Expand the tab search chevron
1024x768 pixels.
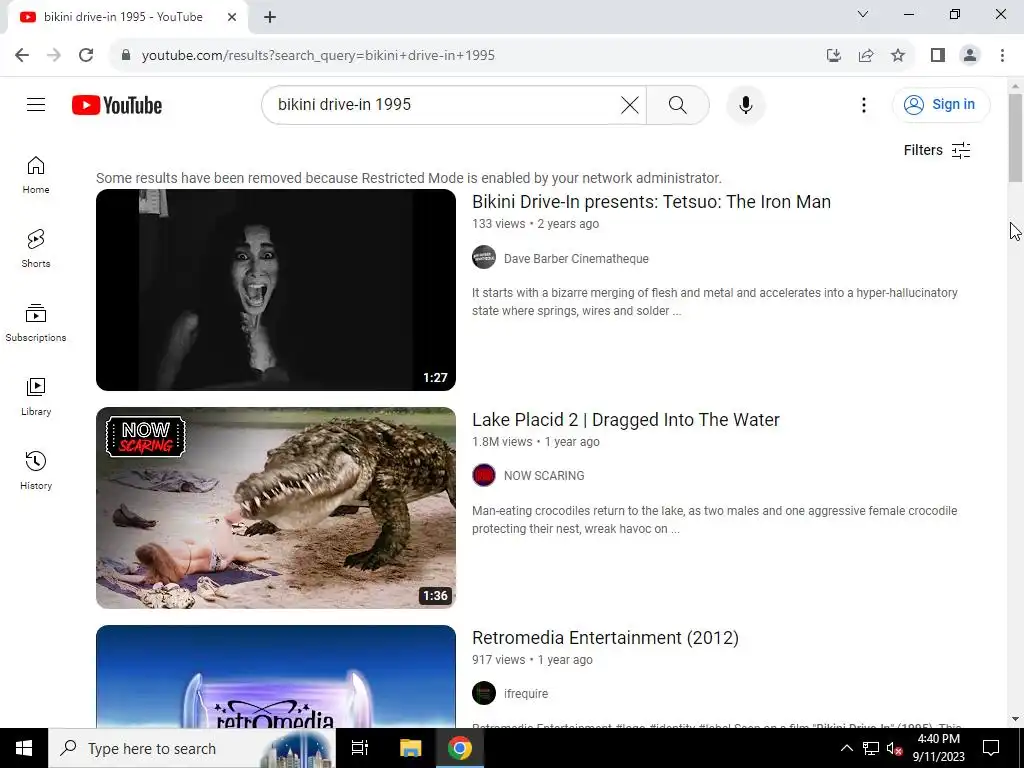pyautogui.click(x=863, y=14)
